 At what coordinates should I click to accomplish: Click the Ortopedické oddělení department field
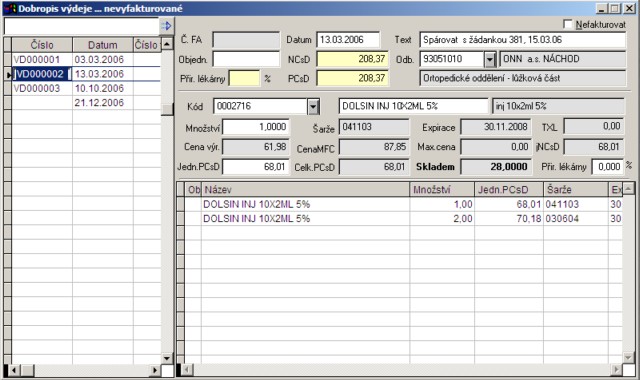coord(522,78)
